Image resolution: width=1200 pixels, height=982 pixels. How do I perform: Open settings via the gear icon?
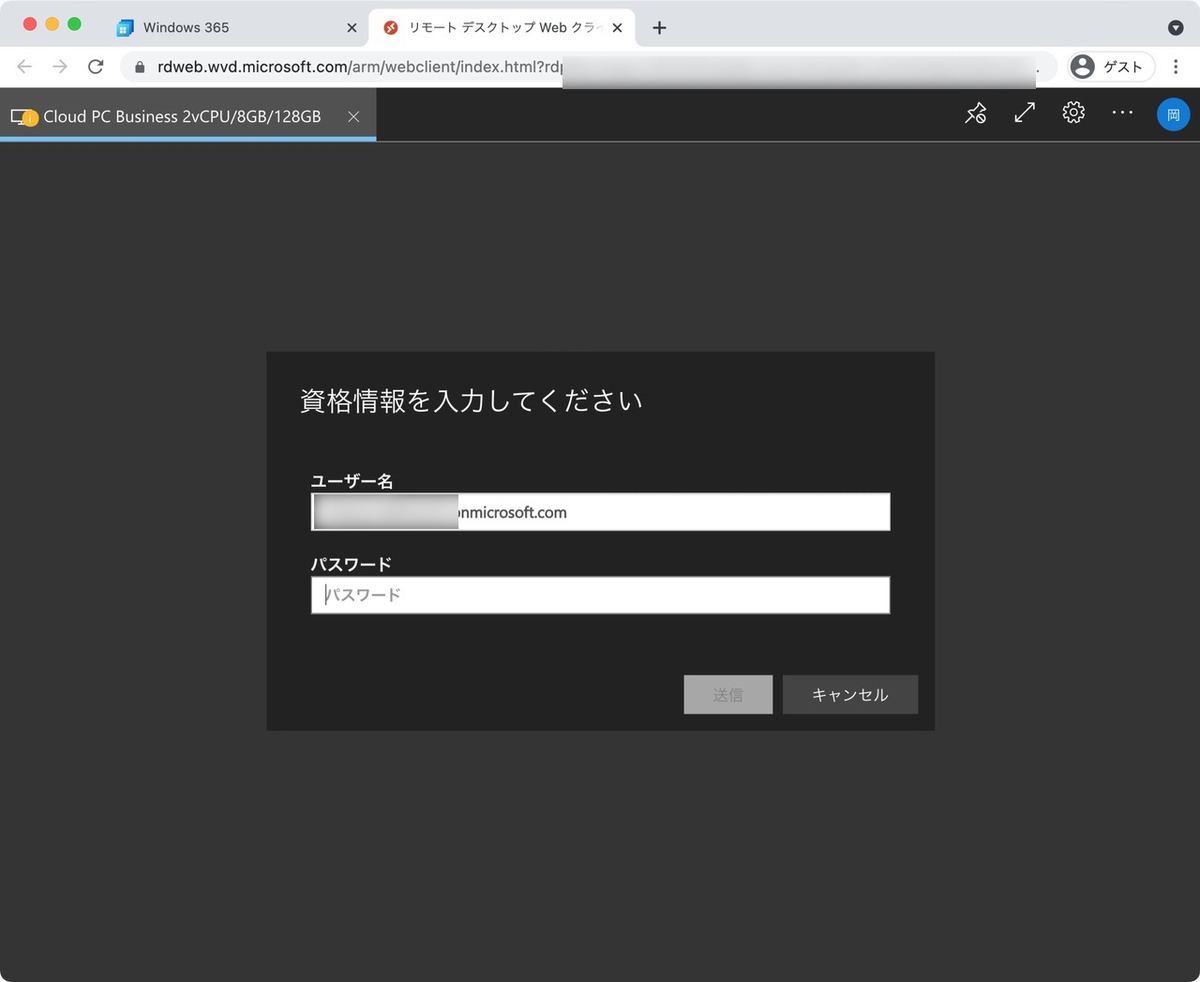pos(1074,113)
